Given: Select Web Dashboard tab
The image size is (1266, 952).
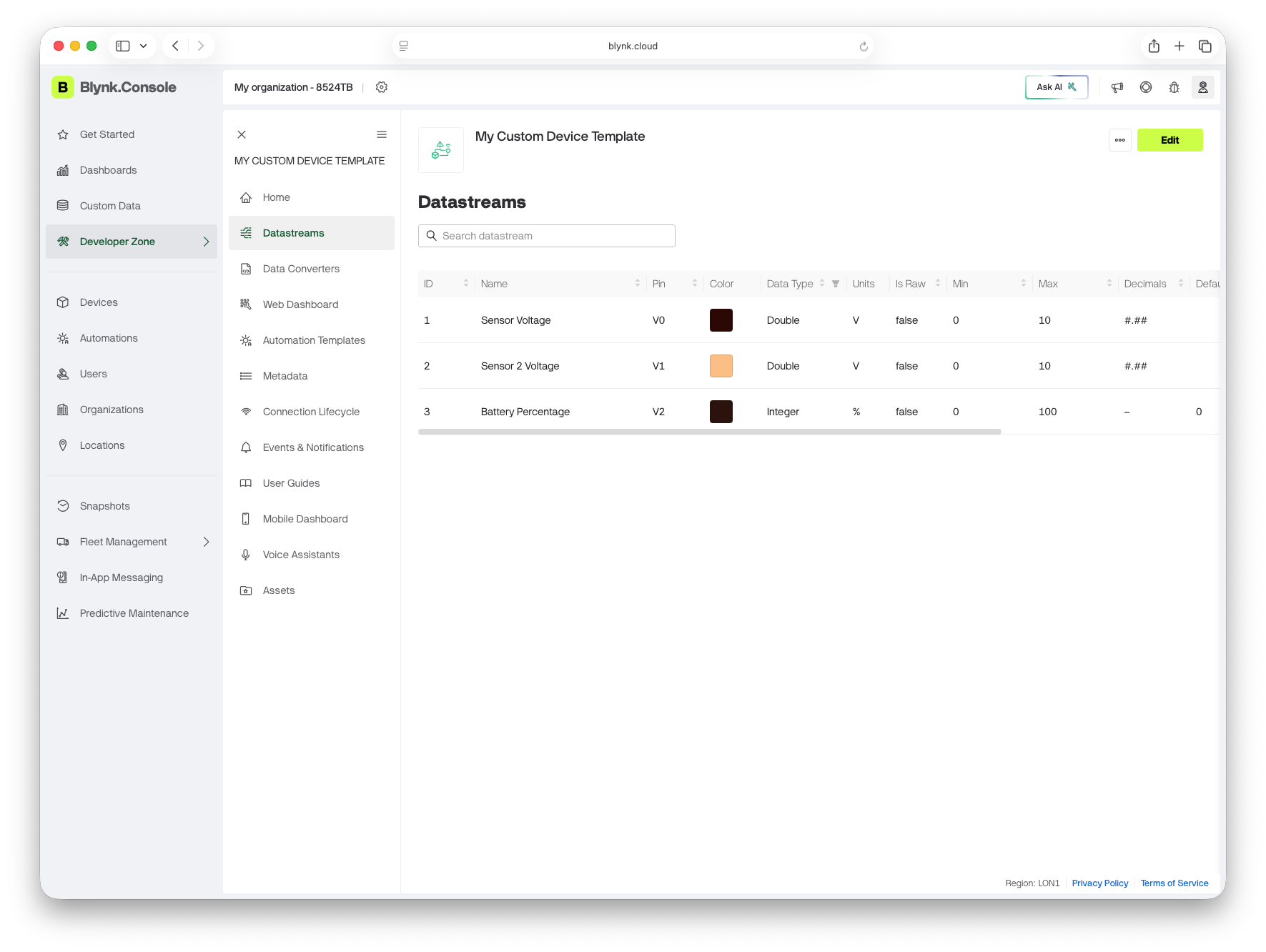Looking at the screenshot, I should click(x=312, y=304).
